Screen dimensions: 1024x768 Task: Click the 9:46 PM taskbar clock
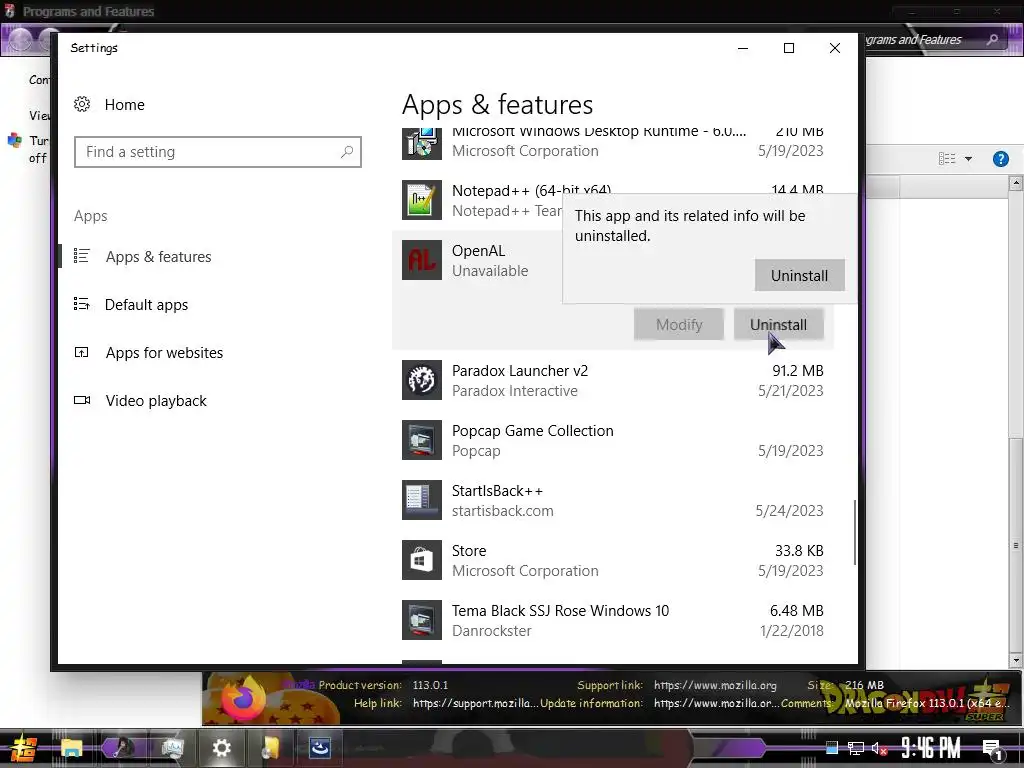click(x=931, y=748)
